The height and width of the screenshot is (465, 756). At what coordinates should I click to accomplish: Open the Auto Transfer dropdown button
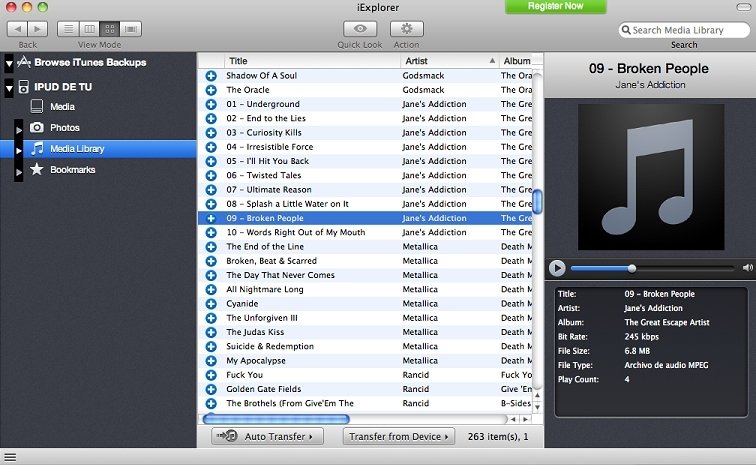268,436
